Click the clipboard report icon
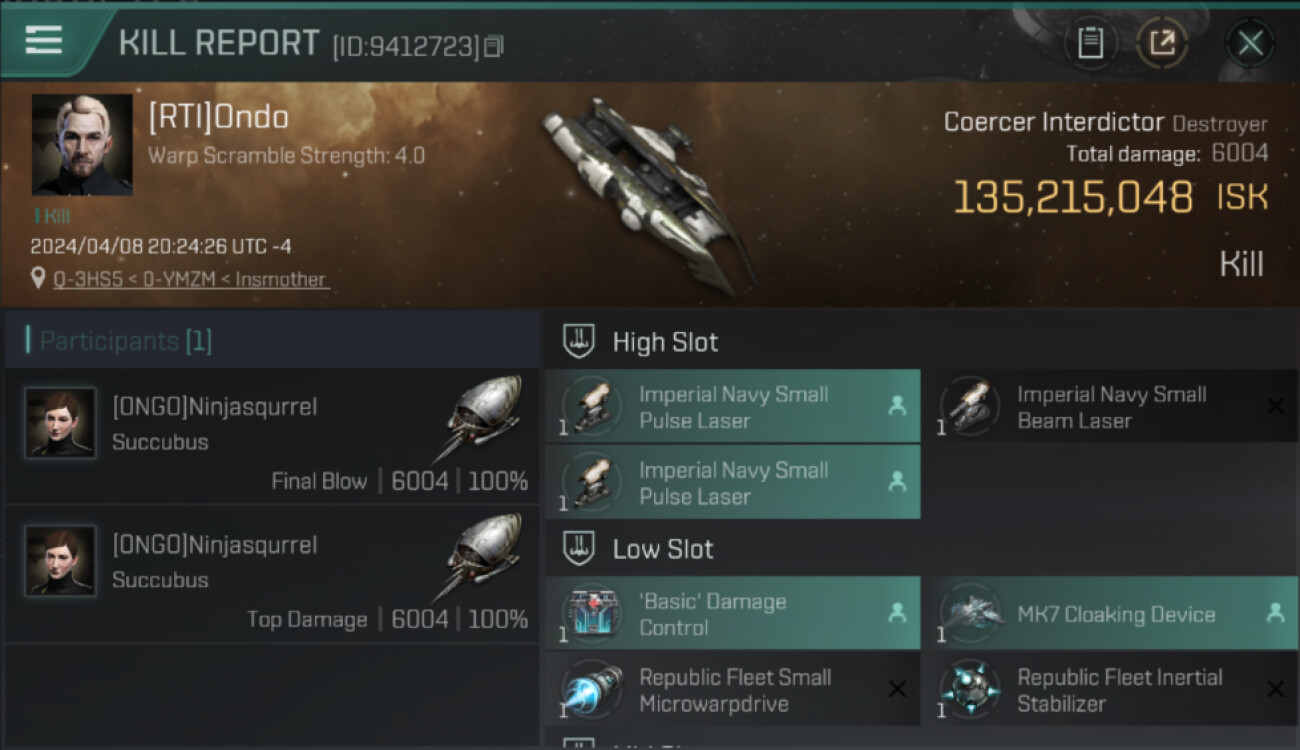Screen dimensions: 1300x750 point(1090,43)
